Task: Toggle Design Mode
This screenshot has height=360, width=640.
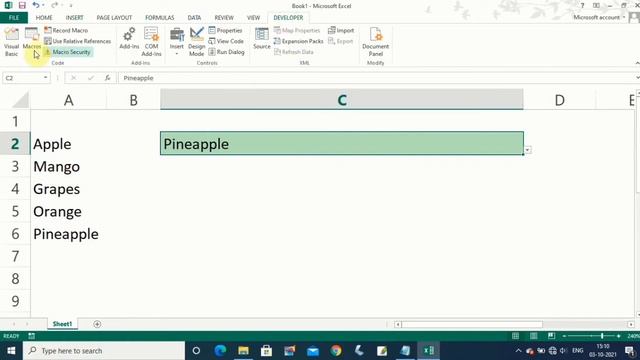Action: 196,42
